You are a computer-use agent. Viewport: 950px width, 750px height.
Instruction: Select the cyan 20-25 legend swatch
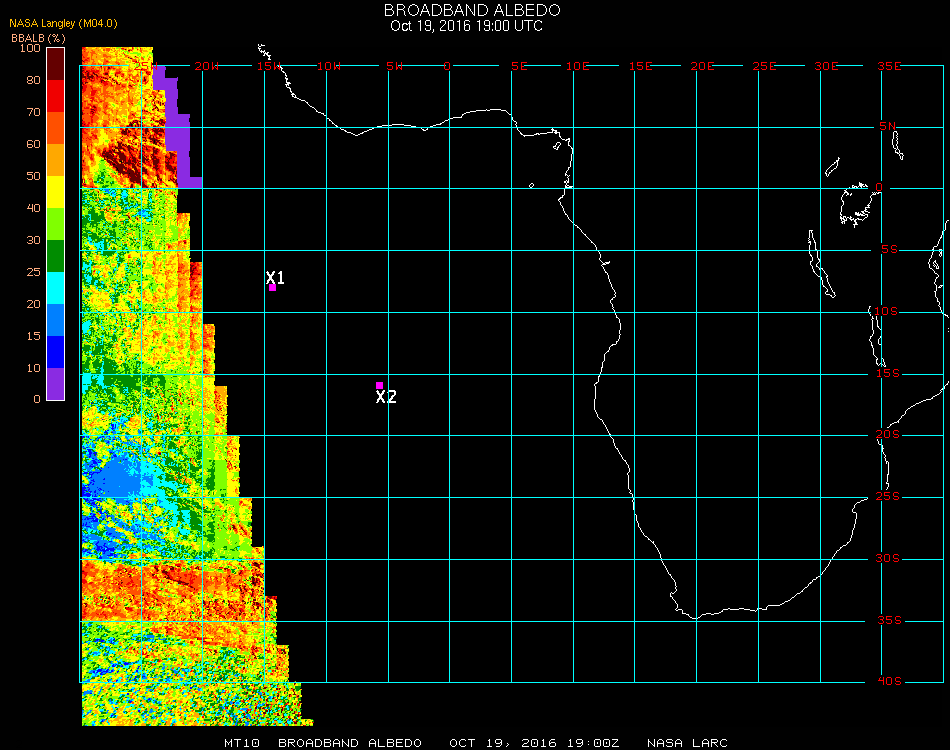point(56,288)
